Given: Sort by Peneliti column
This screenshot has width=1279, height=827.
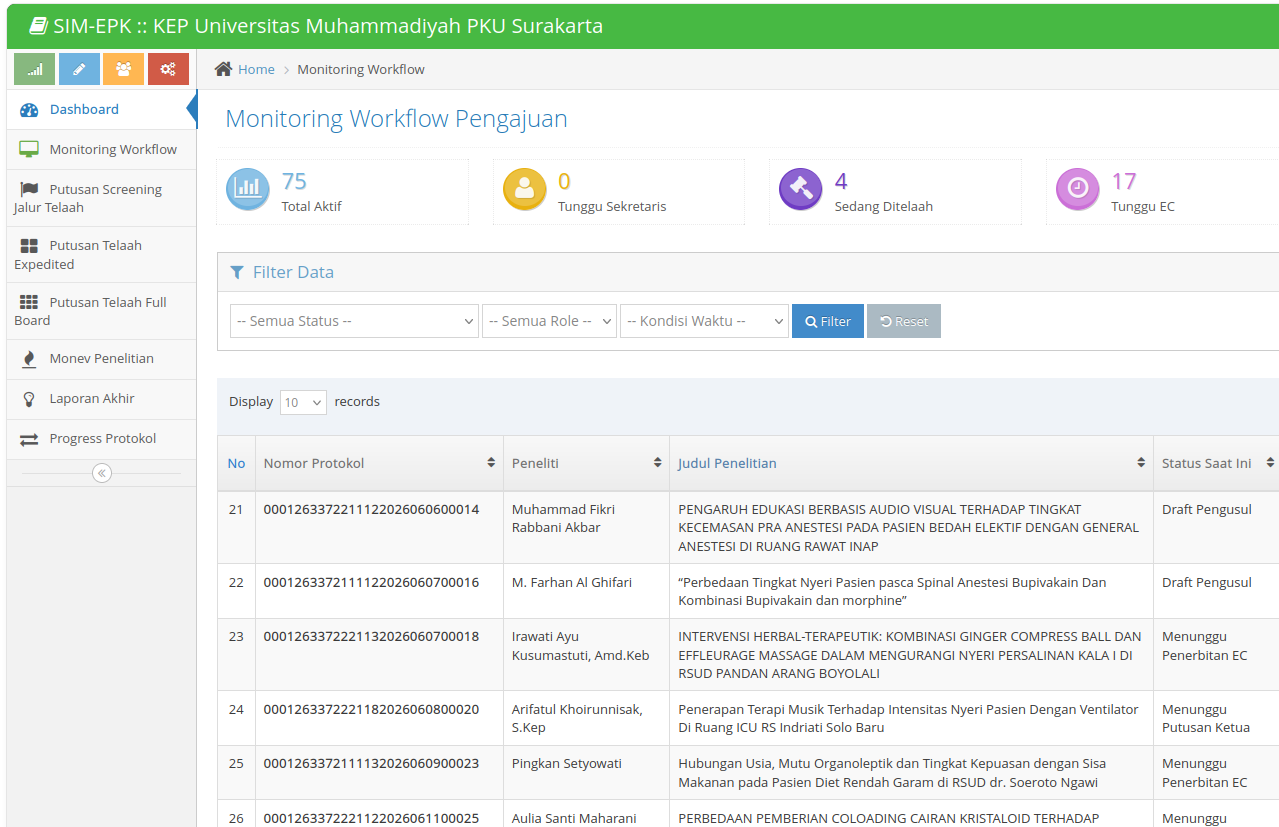Looking at the screenshot, I should (x=586, y=463).
